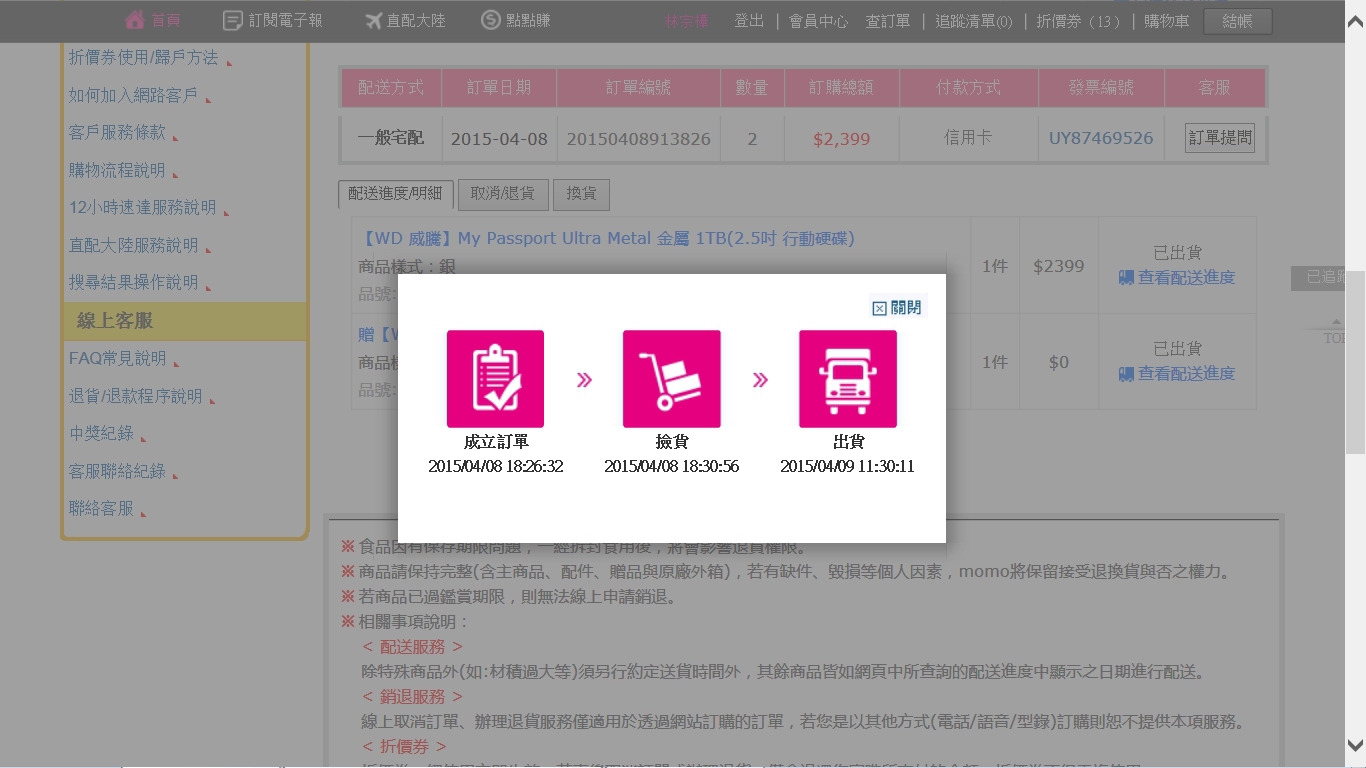The width and height of the screenshot is (1366, 768).
Task: Open 搜尋結果操作說明 sidebar link
Action: [133, 283]
